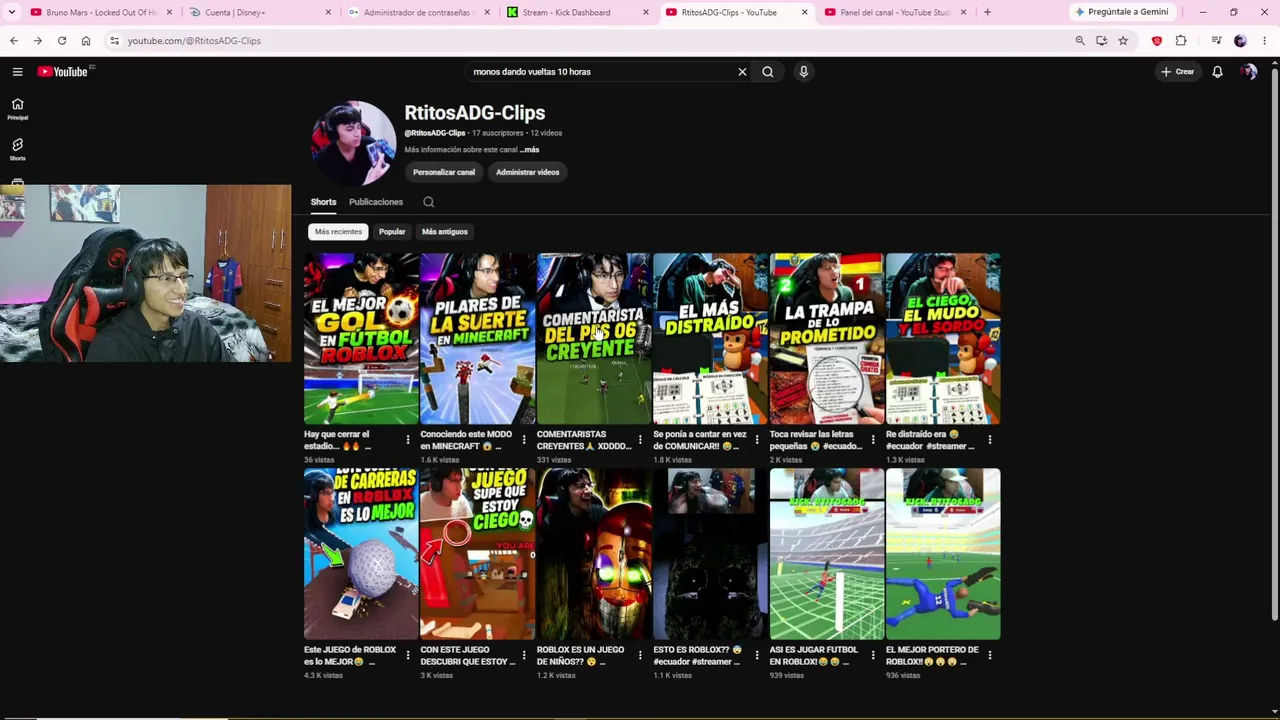Open Principal in the YouTube sidebar
Screen dimensions: 1280x720
pyautogui.click(x=17, y=109)
